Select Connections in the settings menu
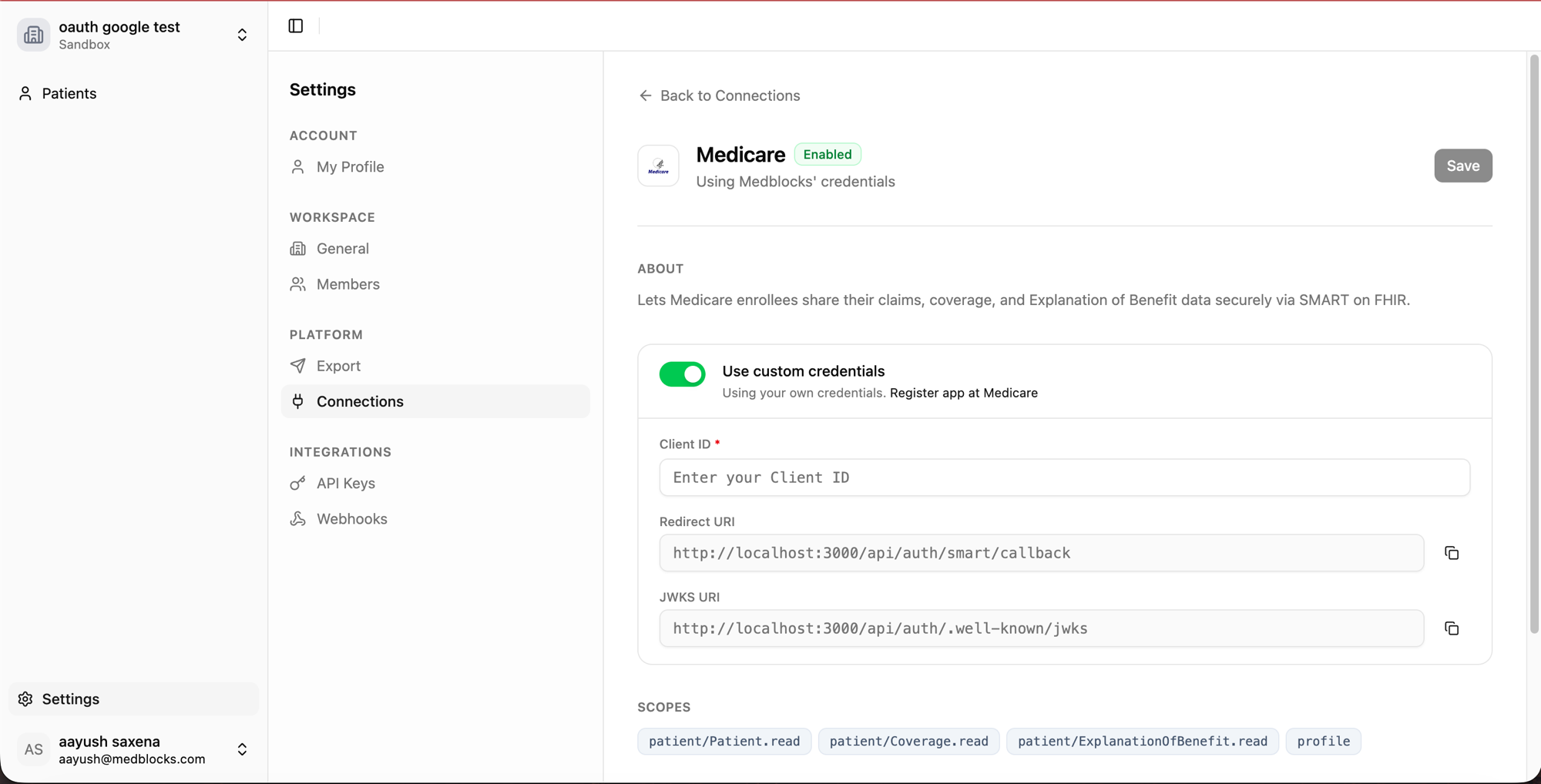 pos(435,401)
